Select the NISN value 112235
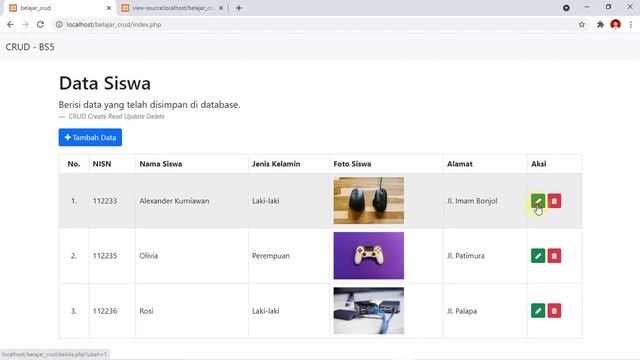Viewport: 640px width, 360px height. click(105, 256)
